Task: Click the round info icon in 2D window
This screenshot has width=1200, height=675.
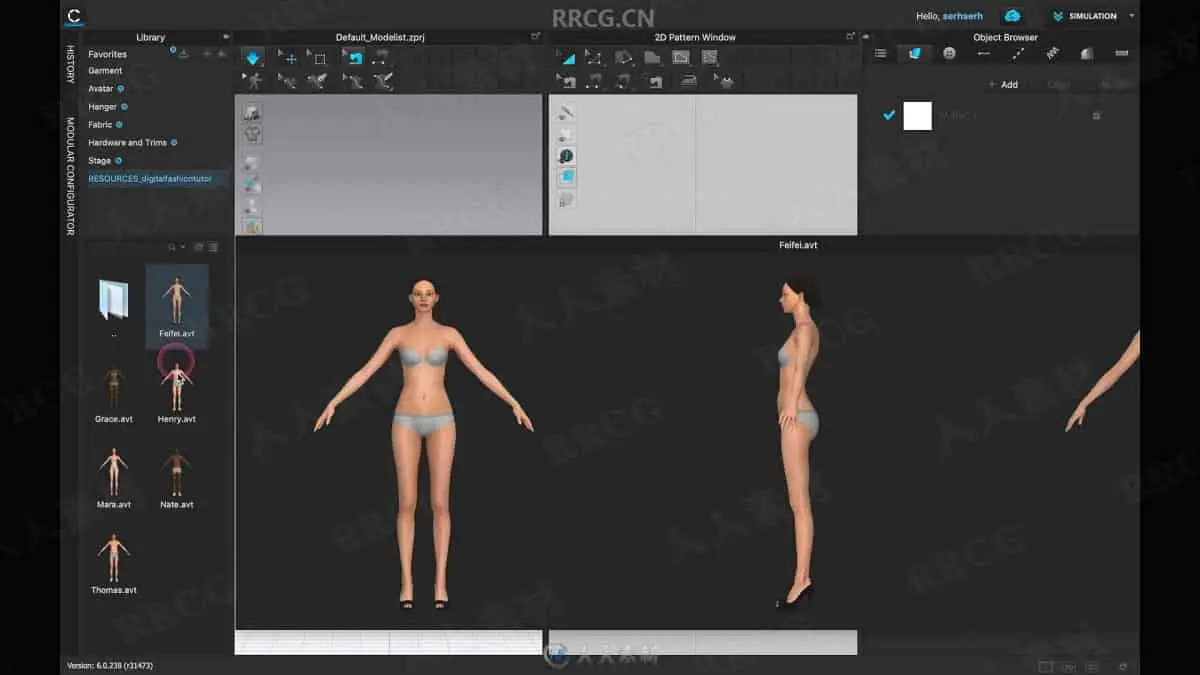Action: click(566, 156)
